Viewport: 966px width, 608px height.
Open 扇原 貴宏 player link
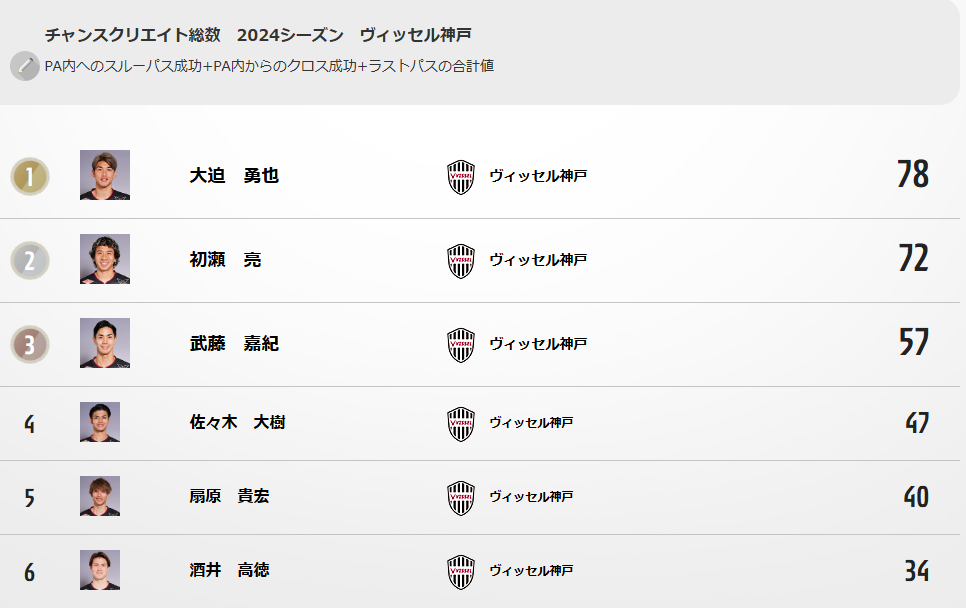pyautogui.click(x=229, y=496)
